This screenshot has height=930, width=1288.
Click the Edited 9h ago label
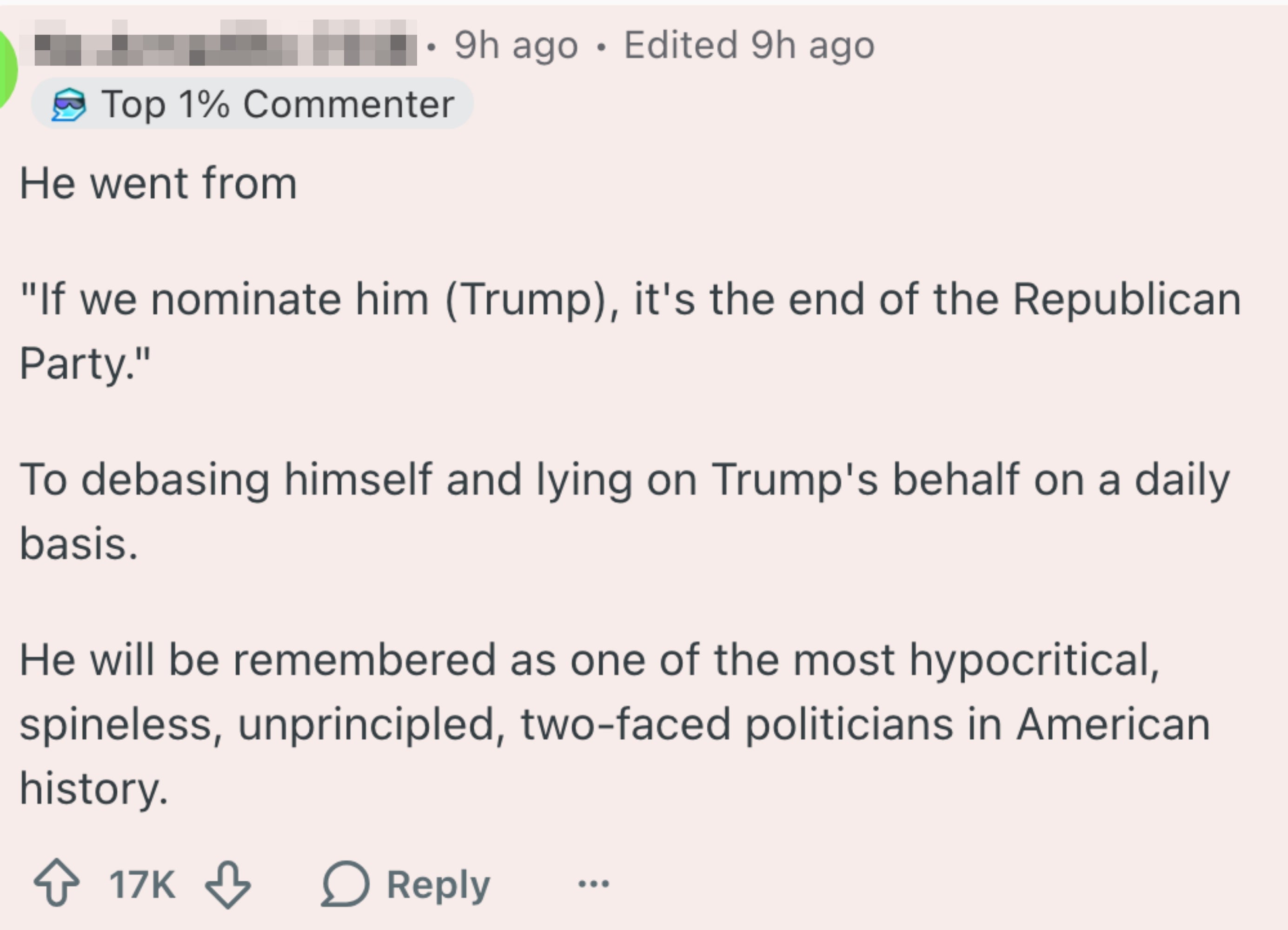point(749,46)
